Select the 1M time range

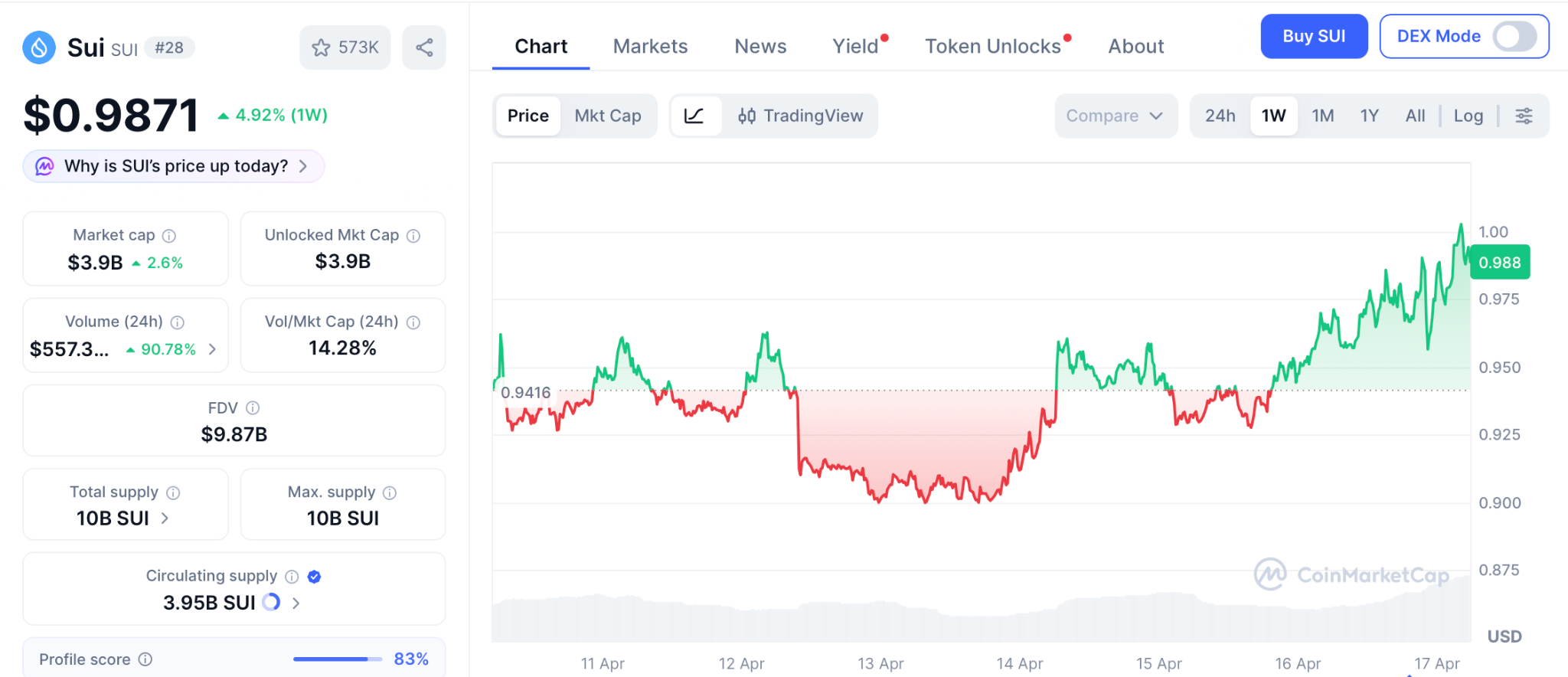tap(1322, 116)
